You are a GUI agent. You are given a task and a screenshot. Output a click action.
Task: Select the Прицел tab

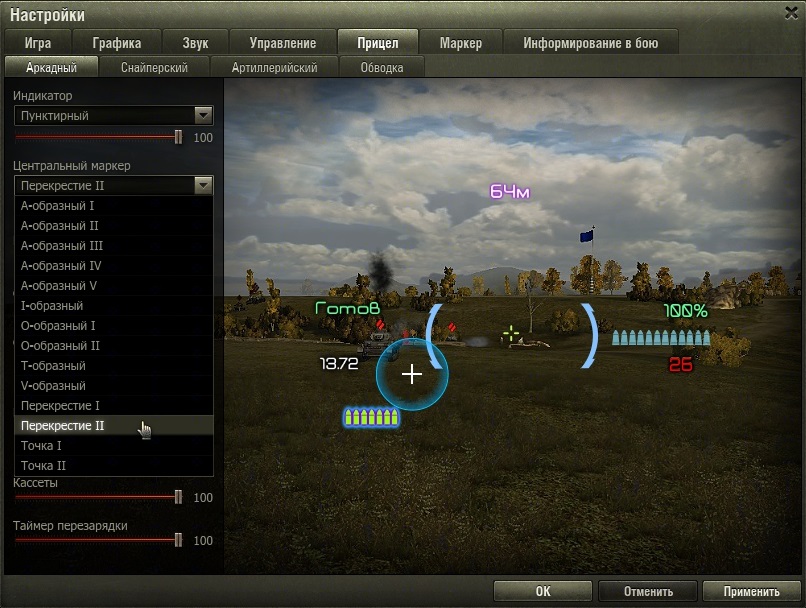click(x=378, y=43)
